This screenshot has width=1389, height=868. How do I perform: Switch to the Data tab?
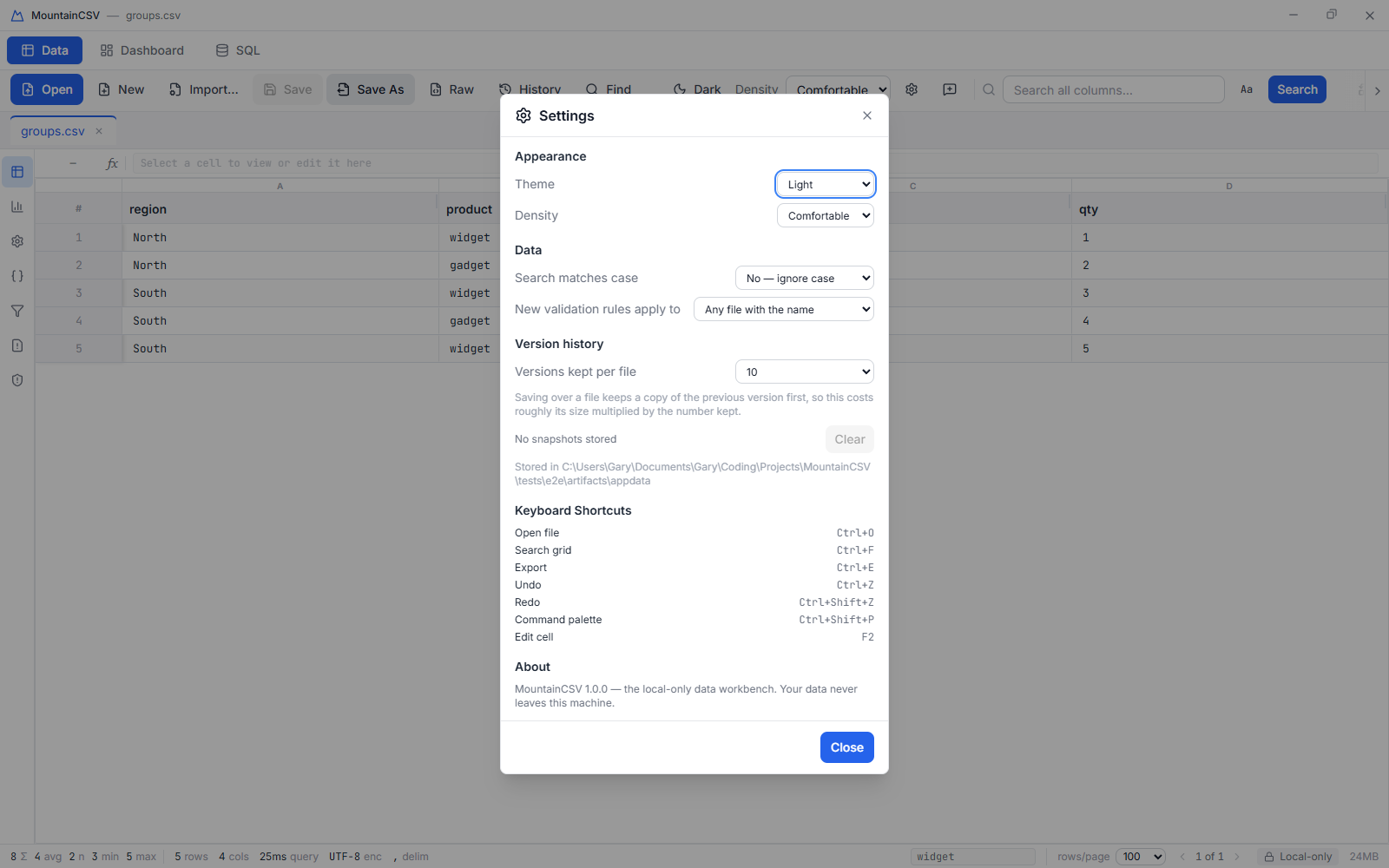pyautogui.click(x=44, y=50)
